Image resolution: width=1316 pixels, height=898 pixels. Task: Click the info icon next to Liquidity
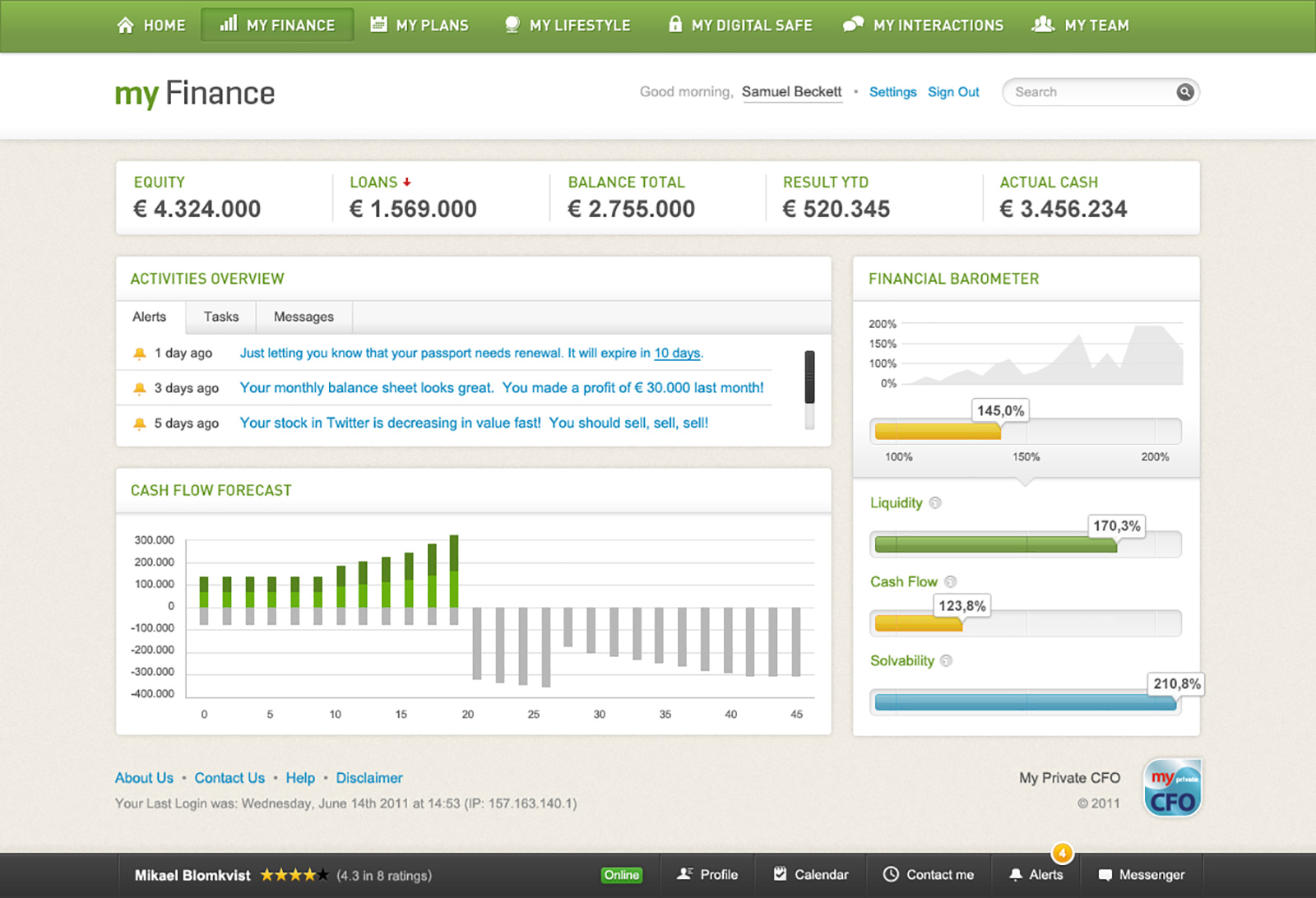coord(935,502)
